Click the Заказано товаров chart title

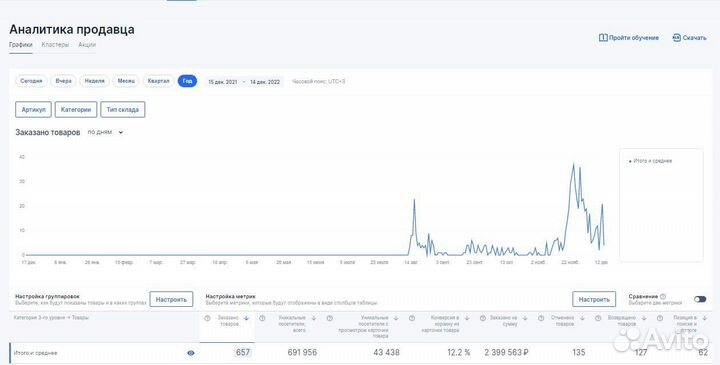click(48, 132)
